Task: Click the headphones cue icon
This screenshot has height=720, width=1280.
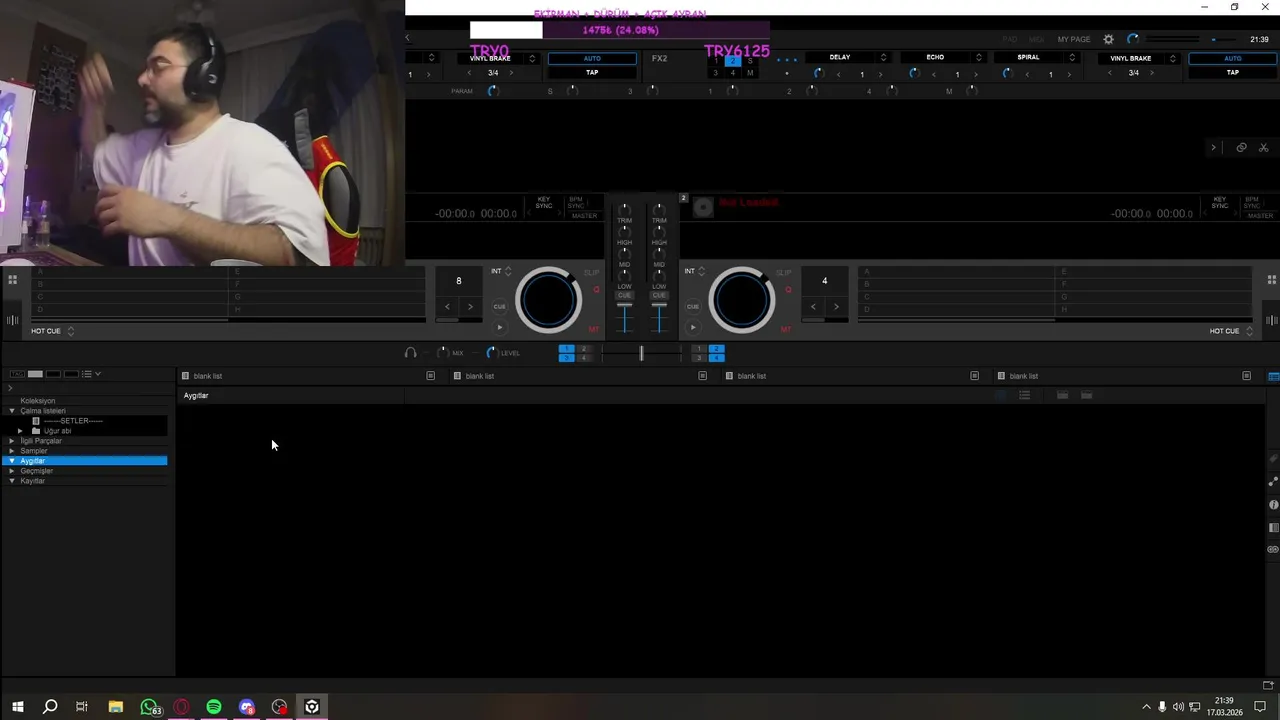Action: tap(410, 353)
